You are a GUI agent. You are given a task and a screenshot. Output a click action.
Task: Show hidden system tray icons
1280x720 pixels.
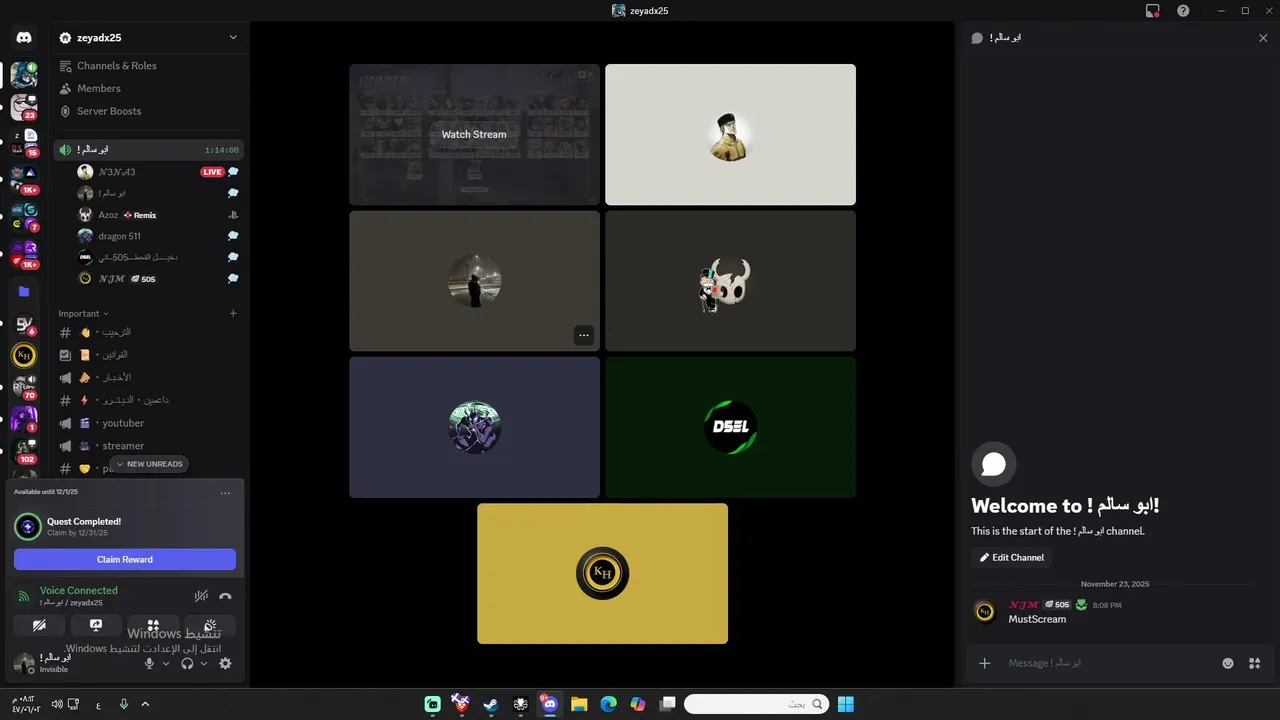[145, 704]
